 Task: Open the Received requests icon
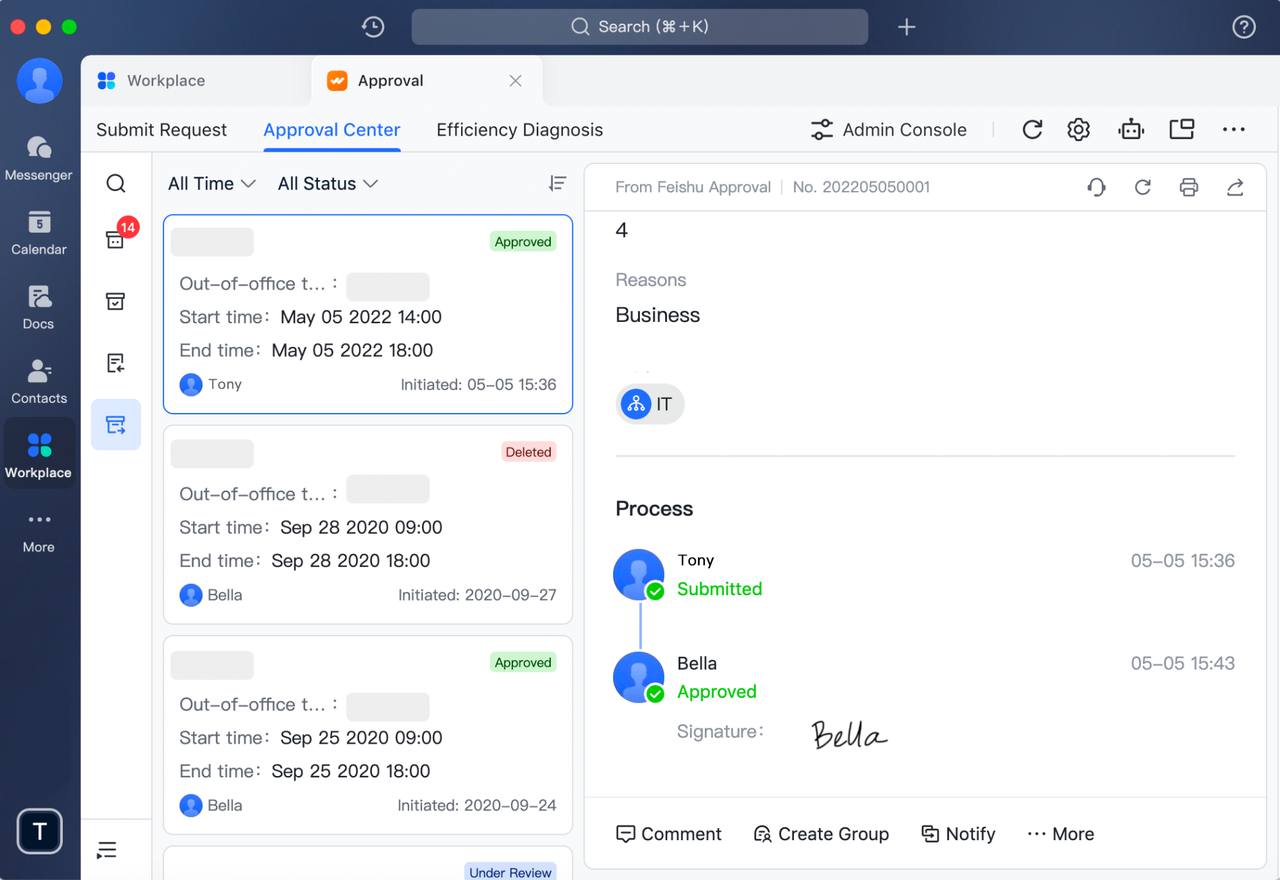tap(116, 363)
